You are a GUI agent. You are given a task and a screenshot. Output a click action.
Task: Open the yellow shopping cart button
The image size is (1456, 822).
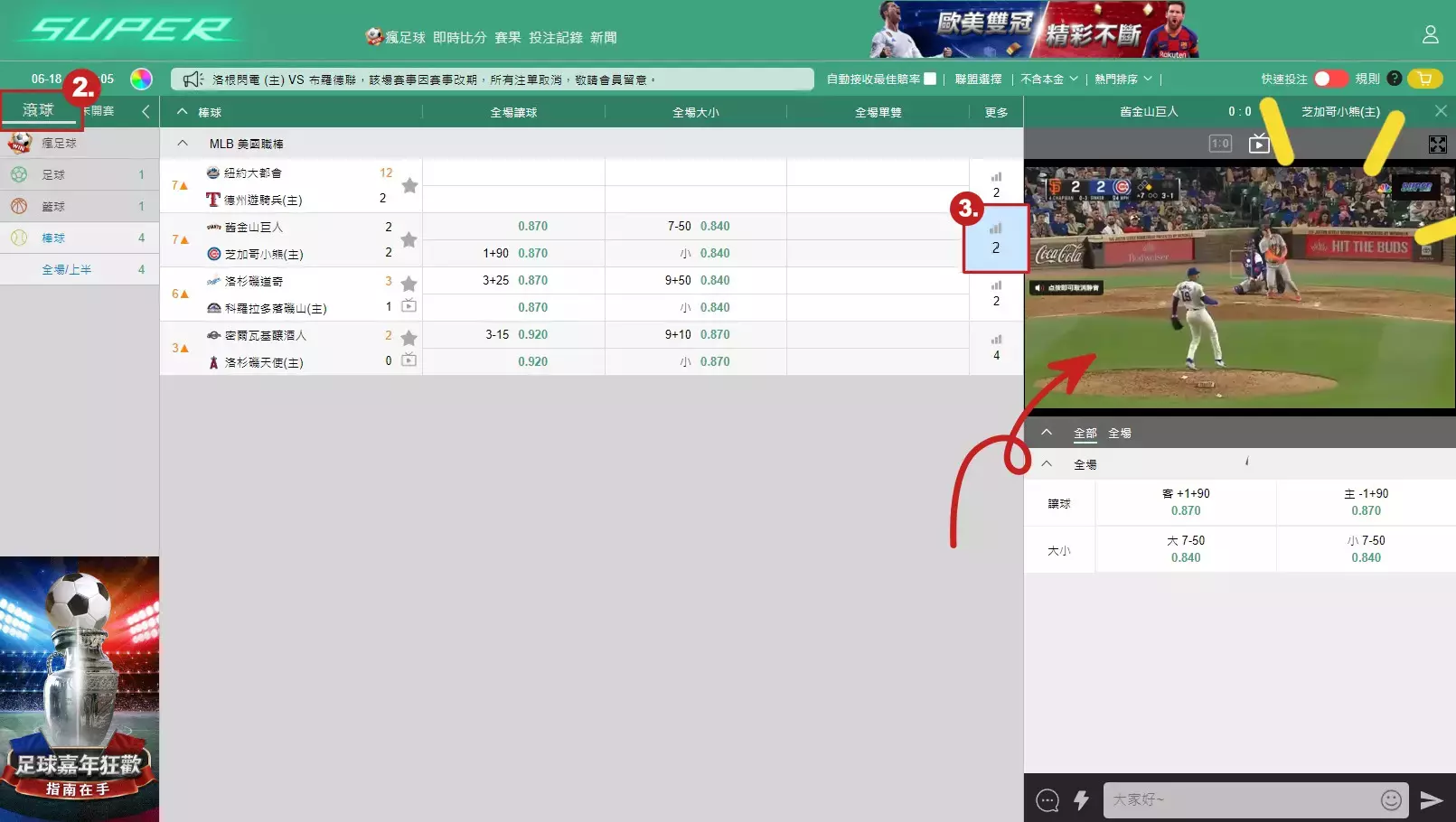(x=1425, y=79)
